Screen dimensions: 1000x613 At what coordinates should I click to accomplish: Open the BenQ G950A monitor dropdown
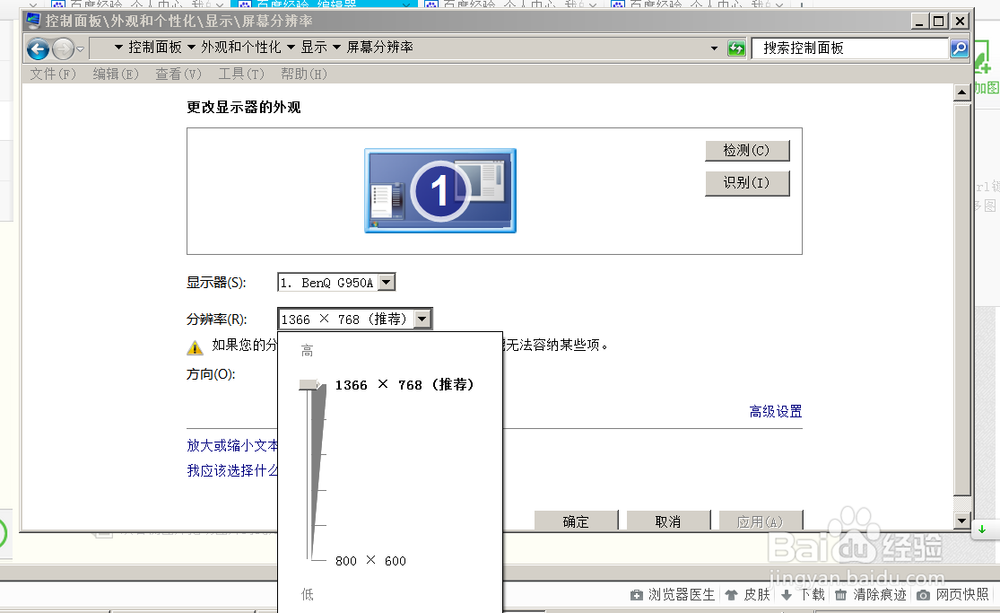coord(385,281)
